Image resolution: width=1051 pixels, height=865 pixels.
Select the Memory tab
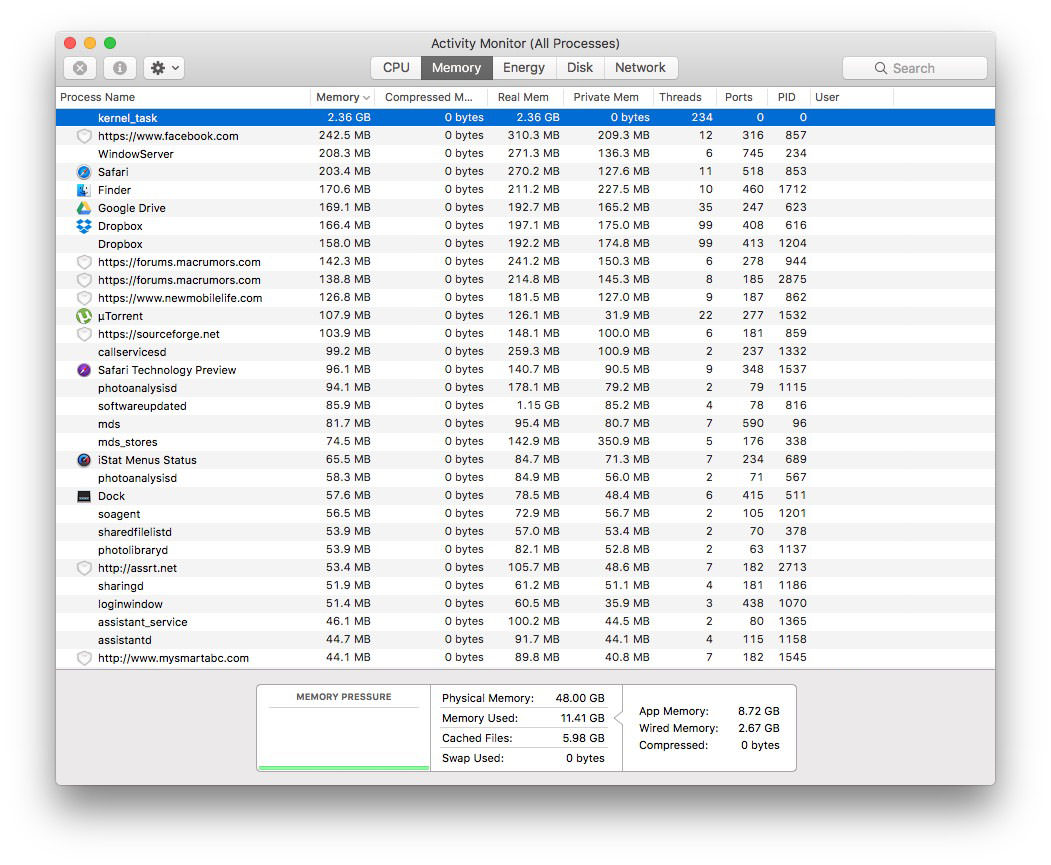[456, 68]
